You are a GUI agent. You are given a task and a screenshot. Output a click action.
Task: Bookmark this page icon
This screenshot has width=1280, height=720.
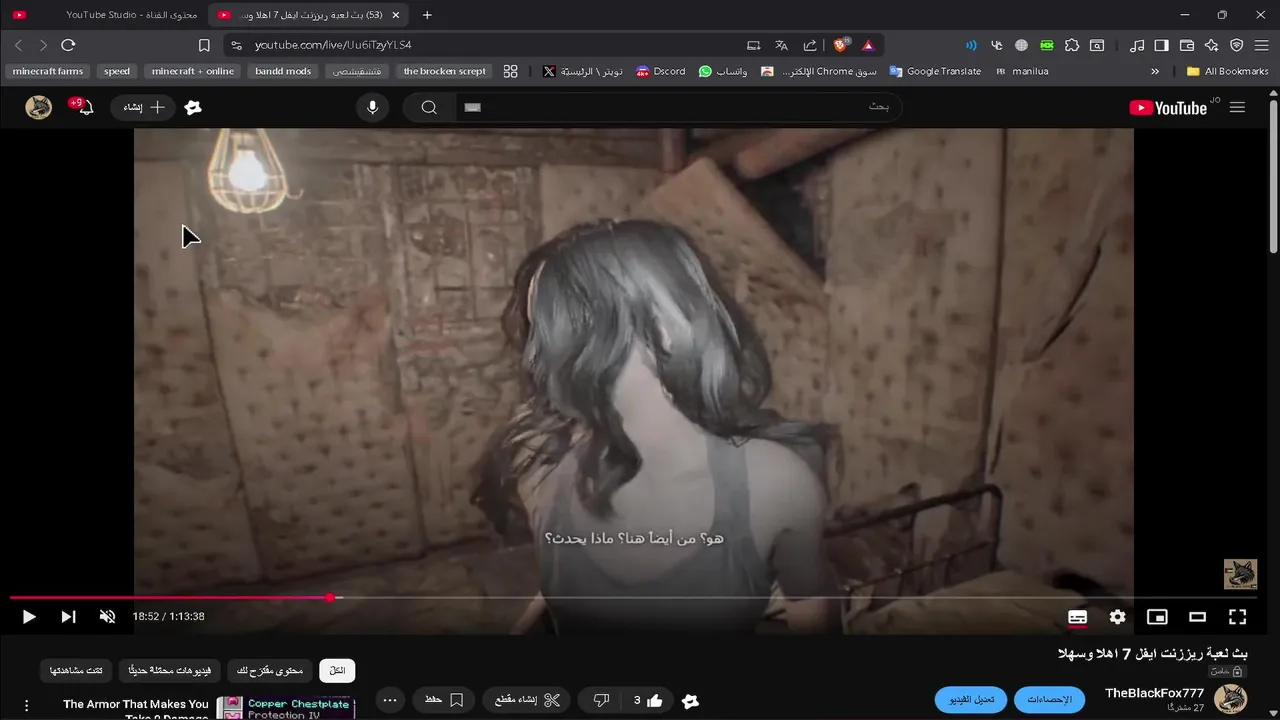[x=204, y=45]
